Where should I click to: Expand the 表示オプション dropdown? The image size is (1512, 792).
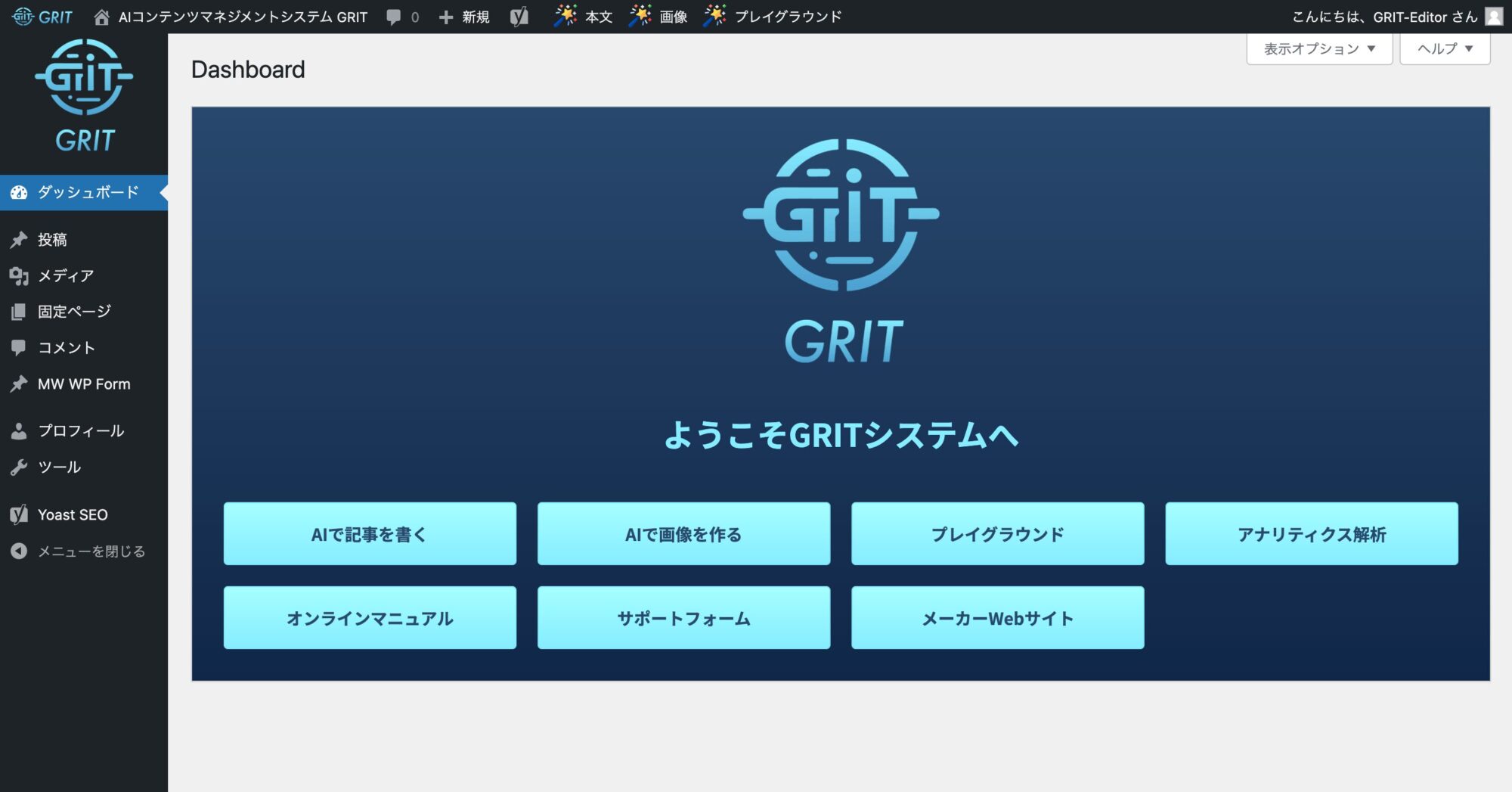1318,49
